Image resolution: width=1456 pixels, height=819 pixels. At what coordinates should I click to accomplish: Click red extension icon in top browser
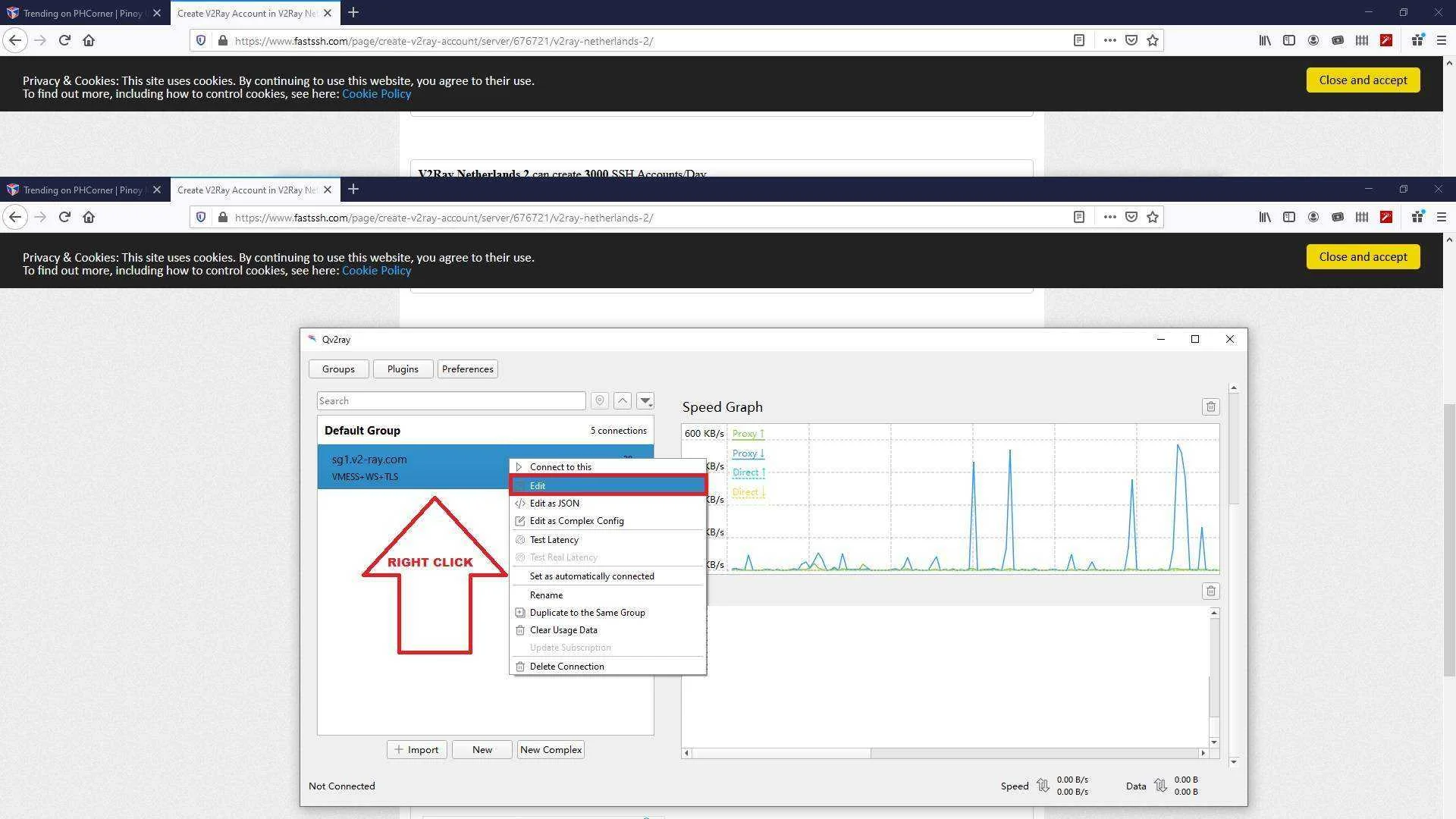(x=1386, y=41)
